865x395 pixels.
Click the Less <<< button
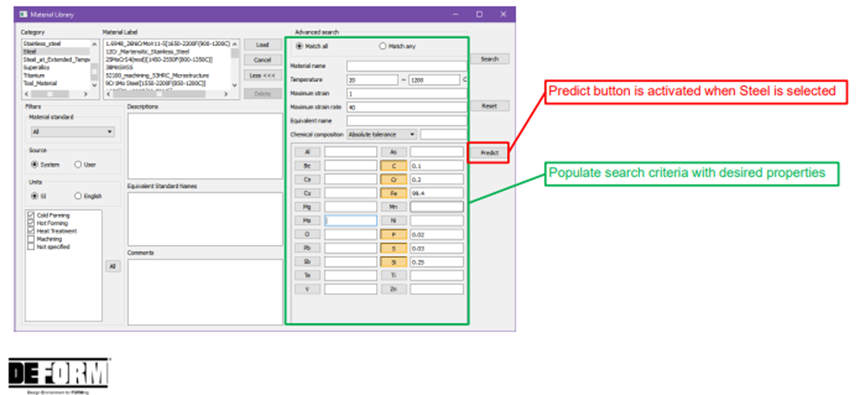tap(263, 76)
